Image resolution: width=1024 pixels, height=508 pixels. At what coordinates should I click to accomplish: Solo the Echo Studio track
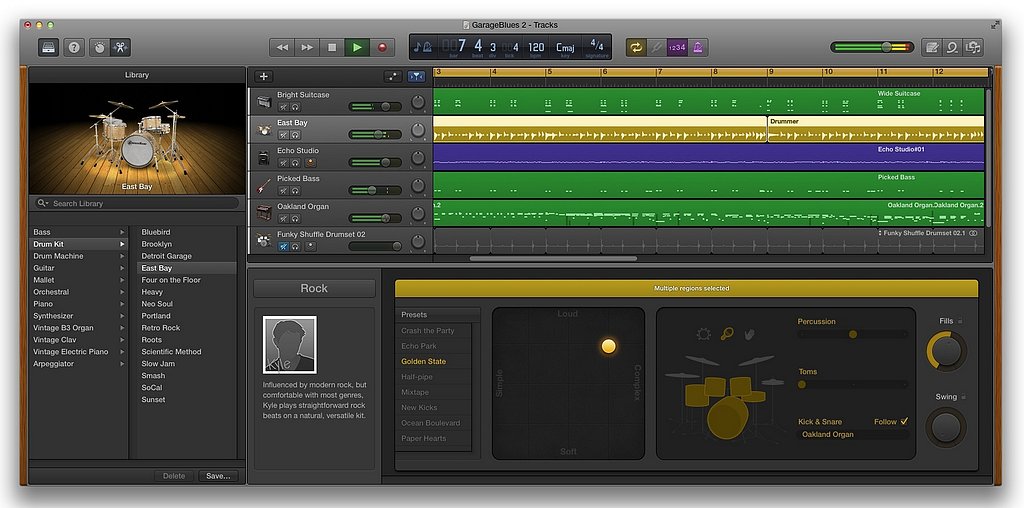coord(295,163)
